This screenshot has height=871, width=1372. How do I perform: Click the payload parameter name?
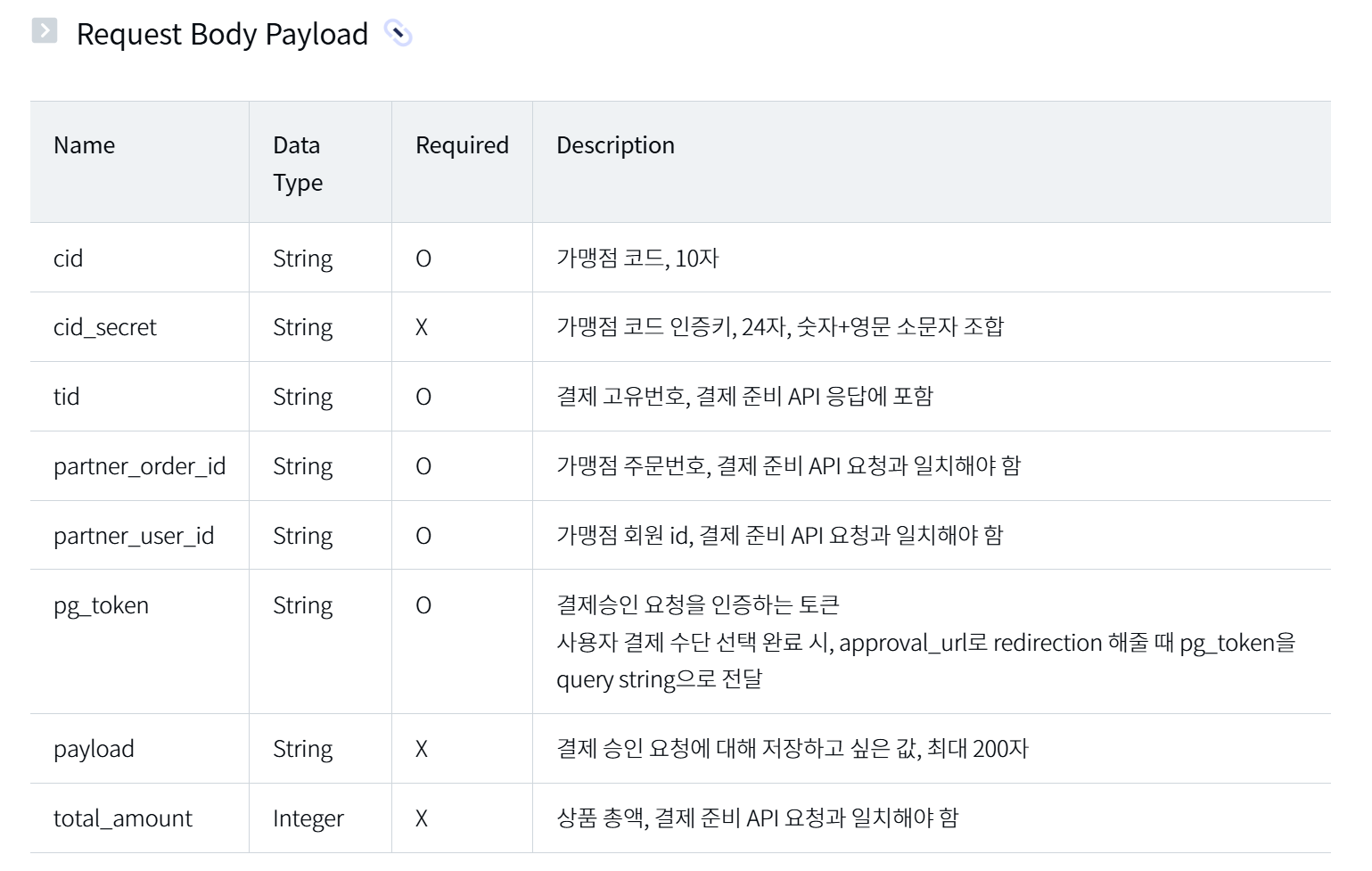[94, 749]
